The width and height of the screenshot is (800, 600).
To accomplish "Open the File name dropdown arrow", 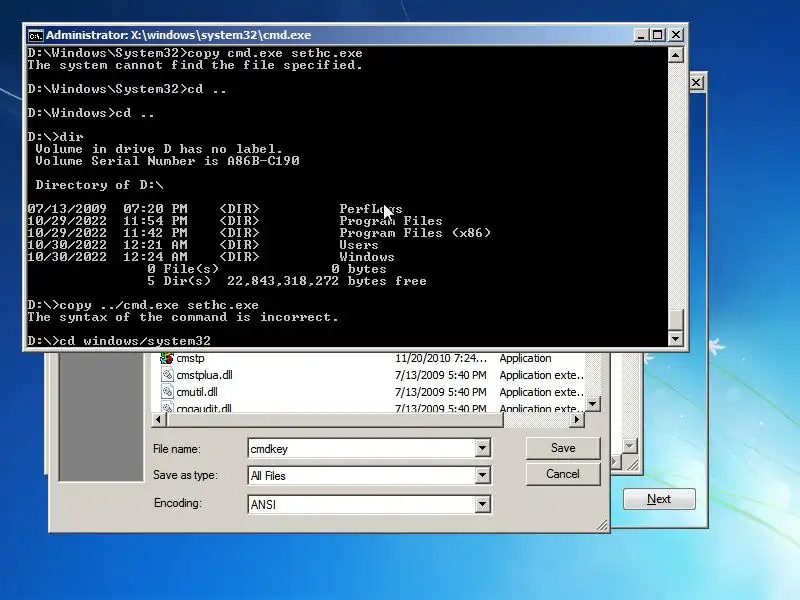I will point(482,448).
